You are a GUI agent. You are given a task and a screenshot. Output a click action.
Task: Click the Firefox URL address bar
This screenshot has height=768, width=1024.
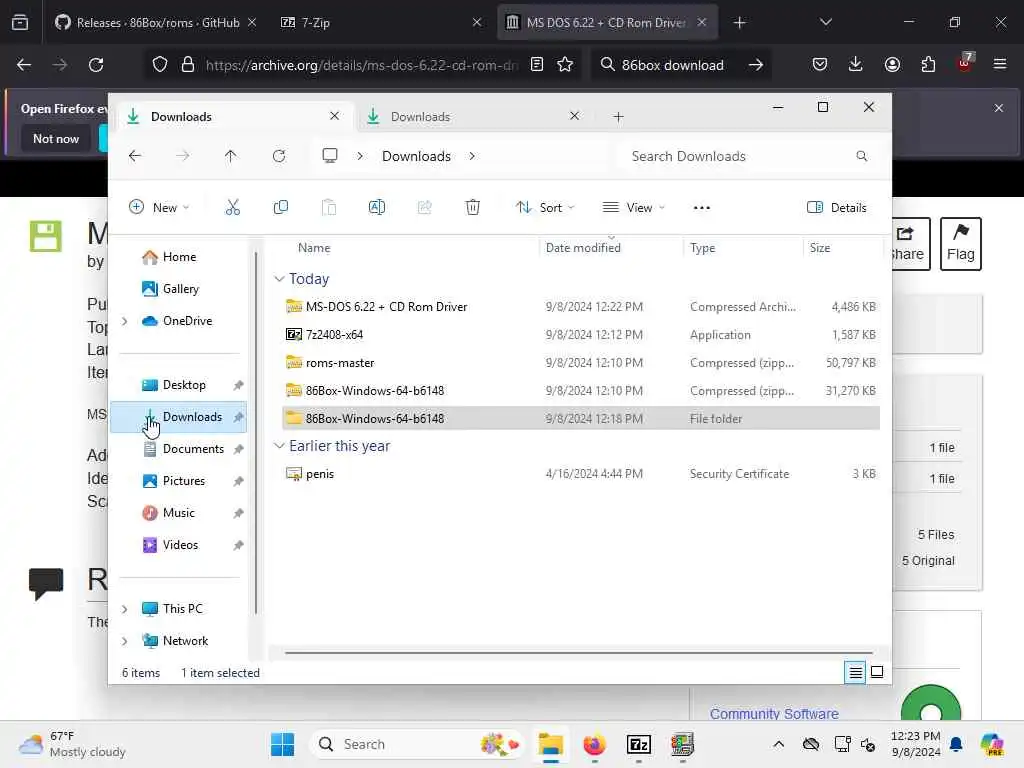362,65
